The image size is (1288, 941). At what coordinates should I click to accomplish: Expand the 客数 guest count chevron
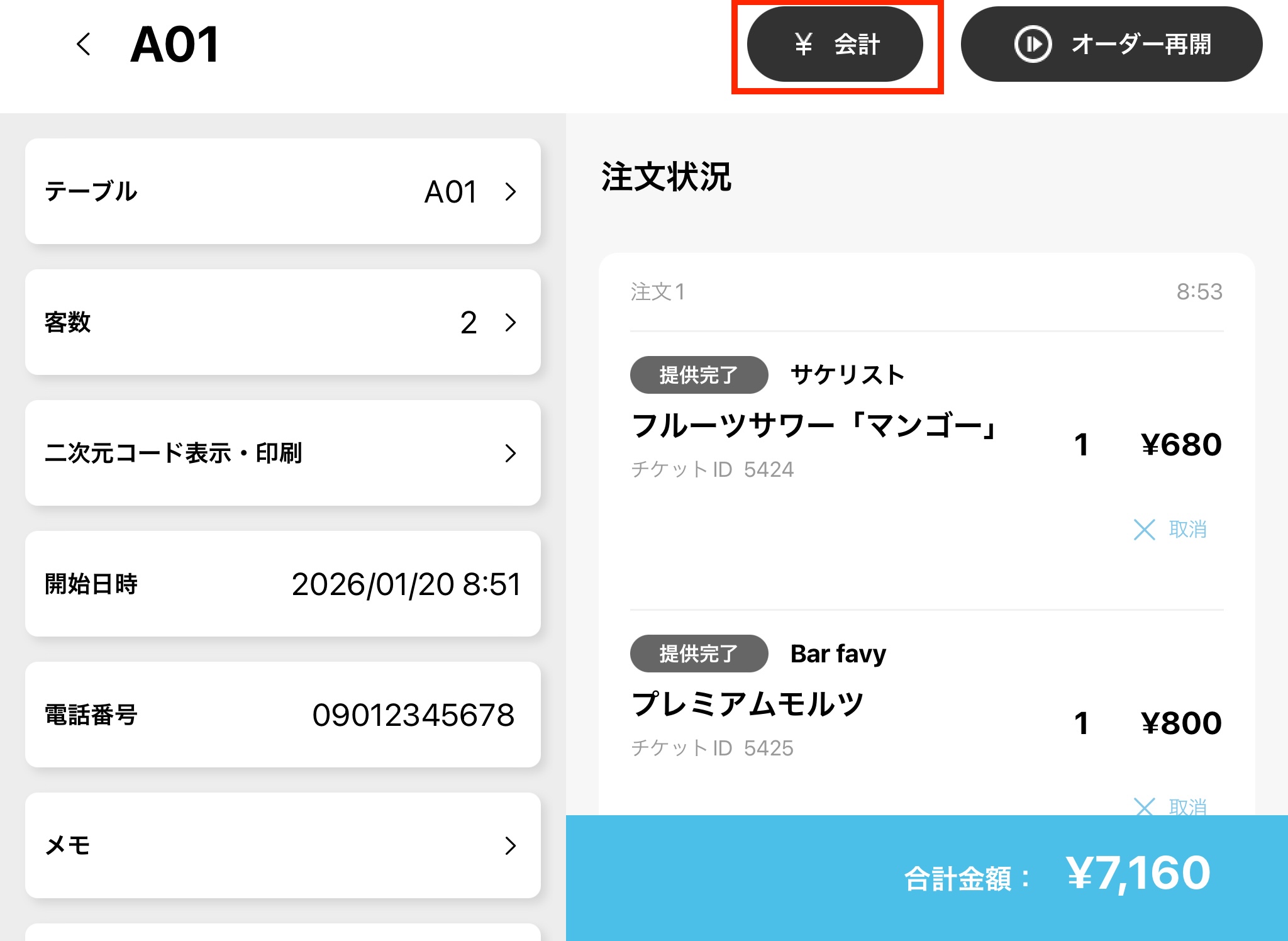click(x=510, y=323)
